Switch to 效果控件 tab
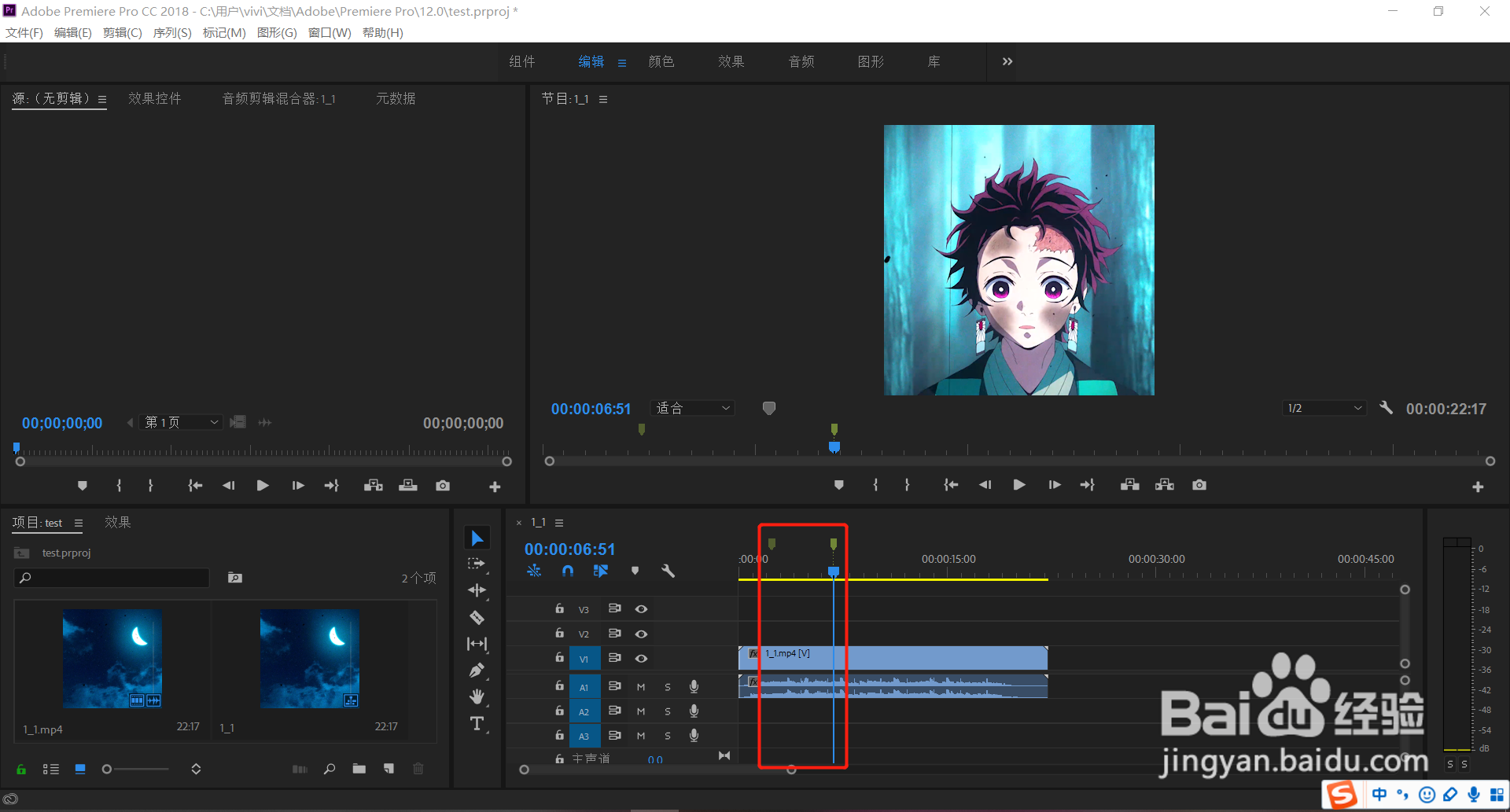This screenshot has width=1510, height=812. 155,98
